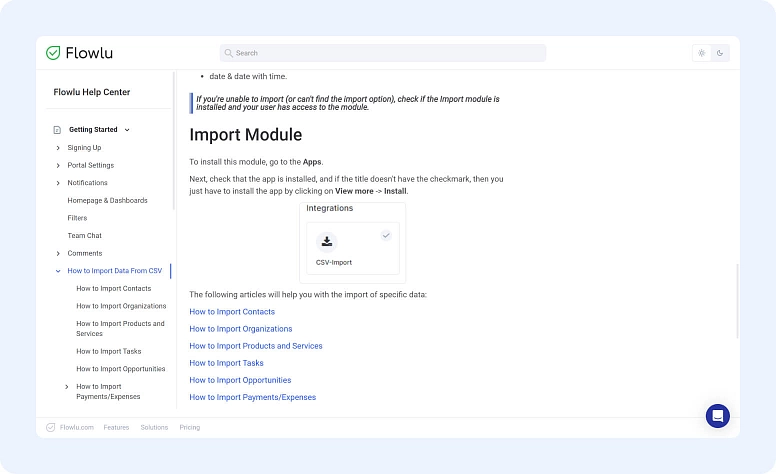The width and height of the screenshot is (776, 474).
Task: Click the footer Flowlu checkmark icon
Action: [50, 427]
